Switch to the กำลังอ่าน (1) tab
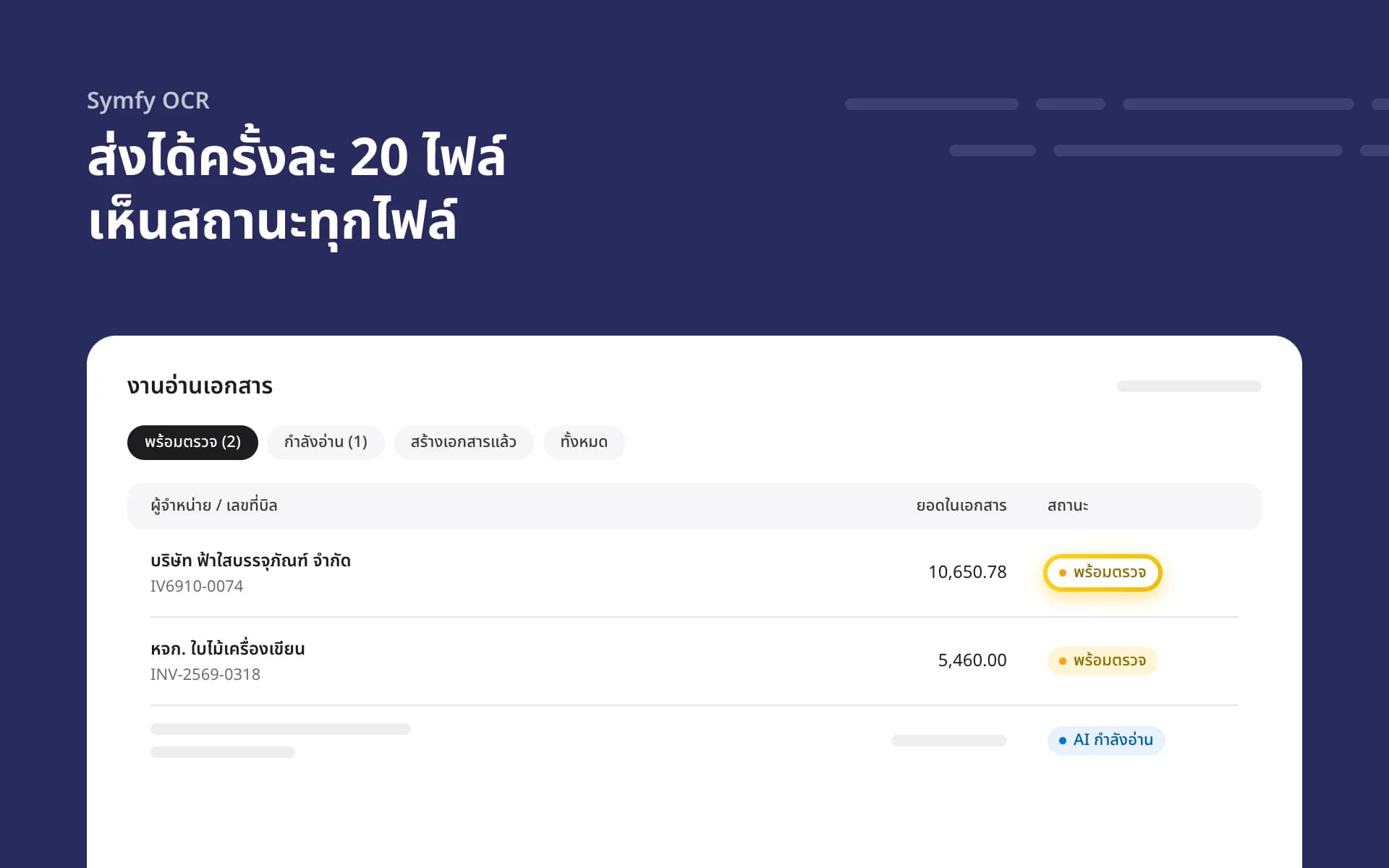 (x=326, y=443)
